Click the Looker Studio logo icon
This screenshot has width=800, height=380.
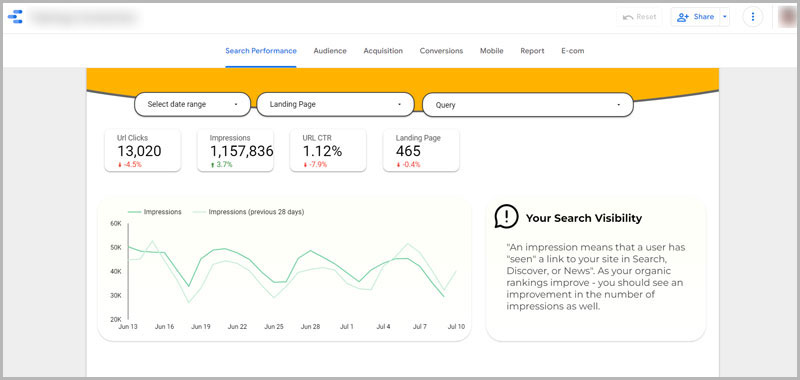[15, 17]
